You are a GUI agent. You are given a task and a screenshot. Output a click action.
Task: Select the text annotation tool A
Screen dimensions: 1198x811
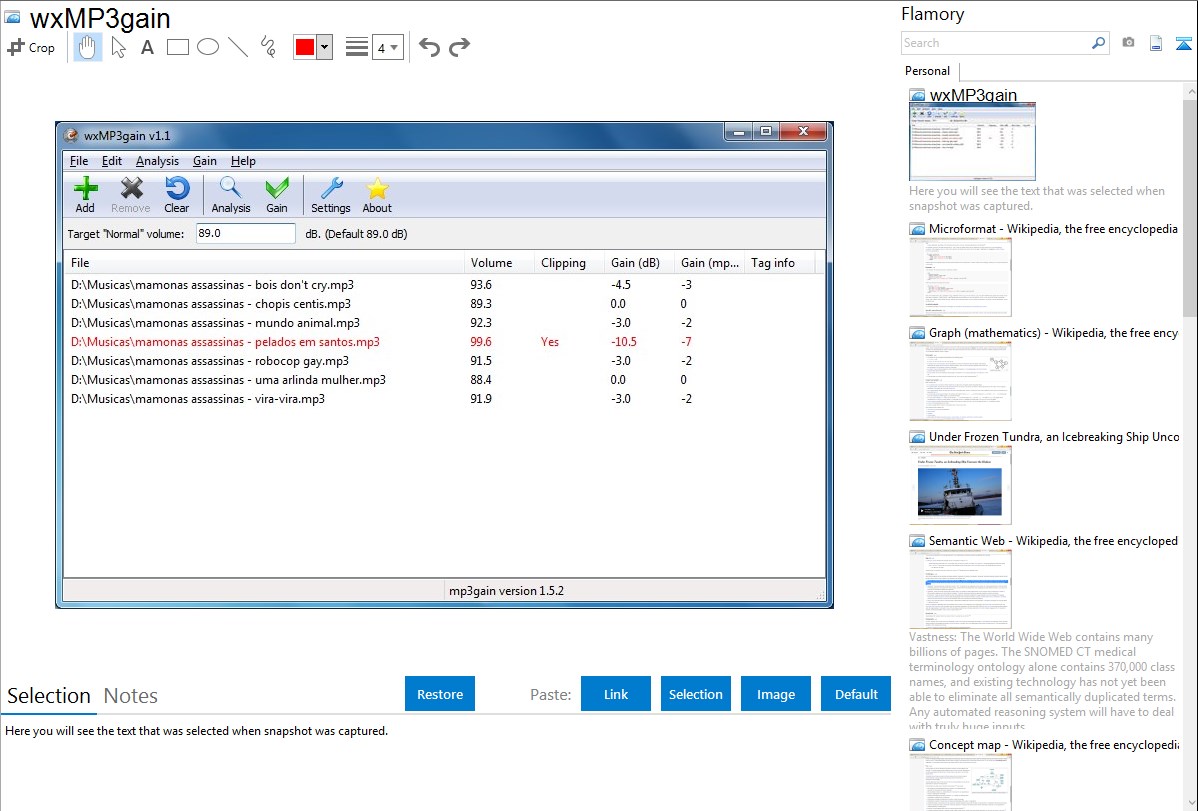click(147, 47)
